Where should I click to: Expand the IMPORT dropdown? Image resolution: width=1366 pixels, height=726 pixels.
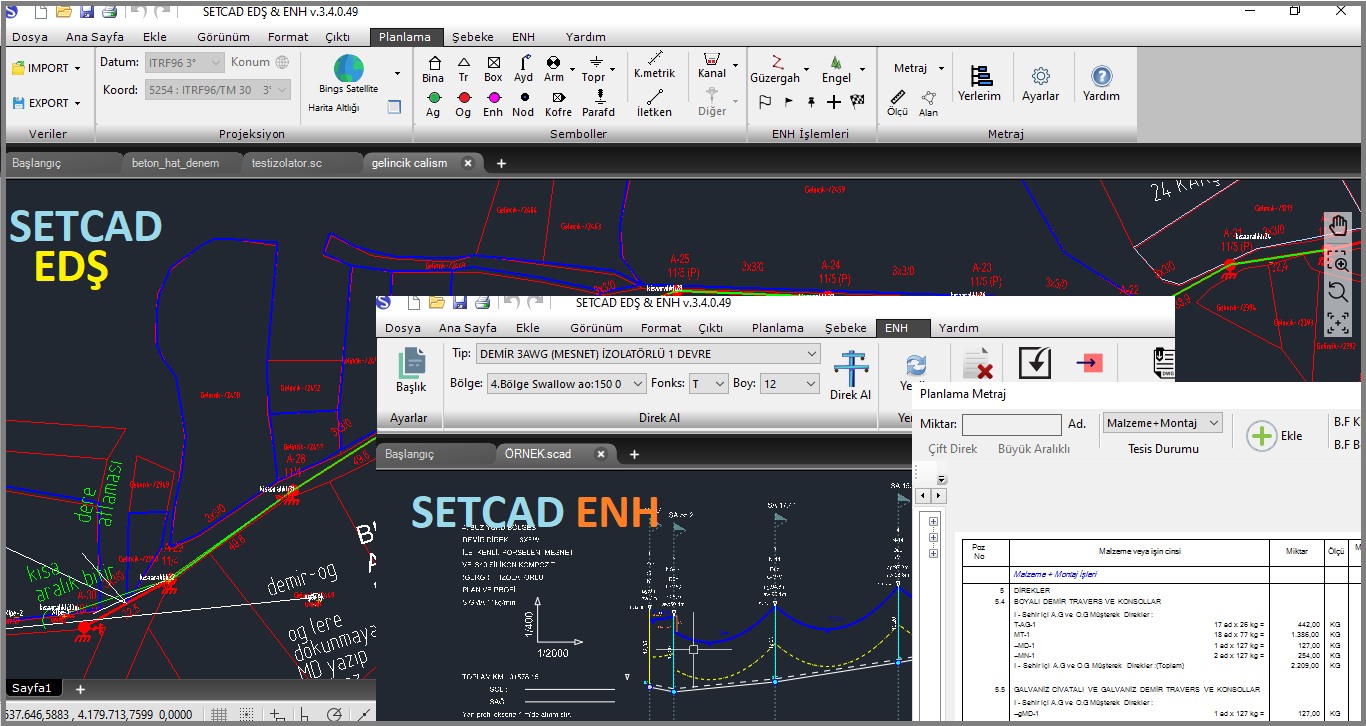(x=77, y=68)
